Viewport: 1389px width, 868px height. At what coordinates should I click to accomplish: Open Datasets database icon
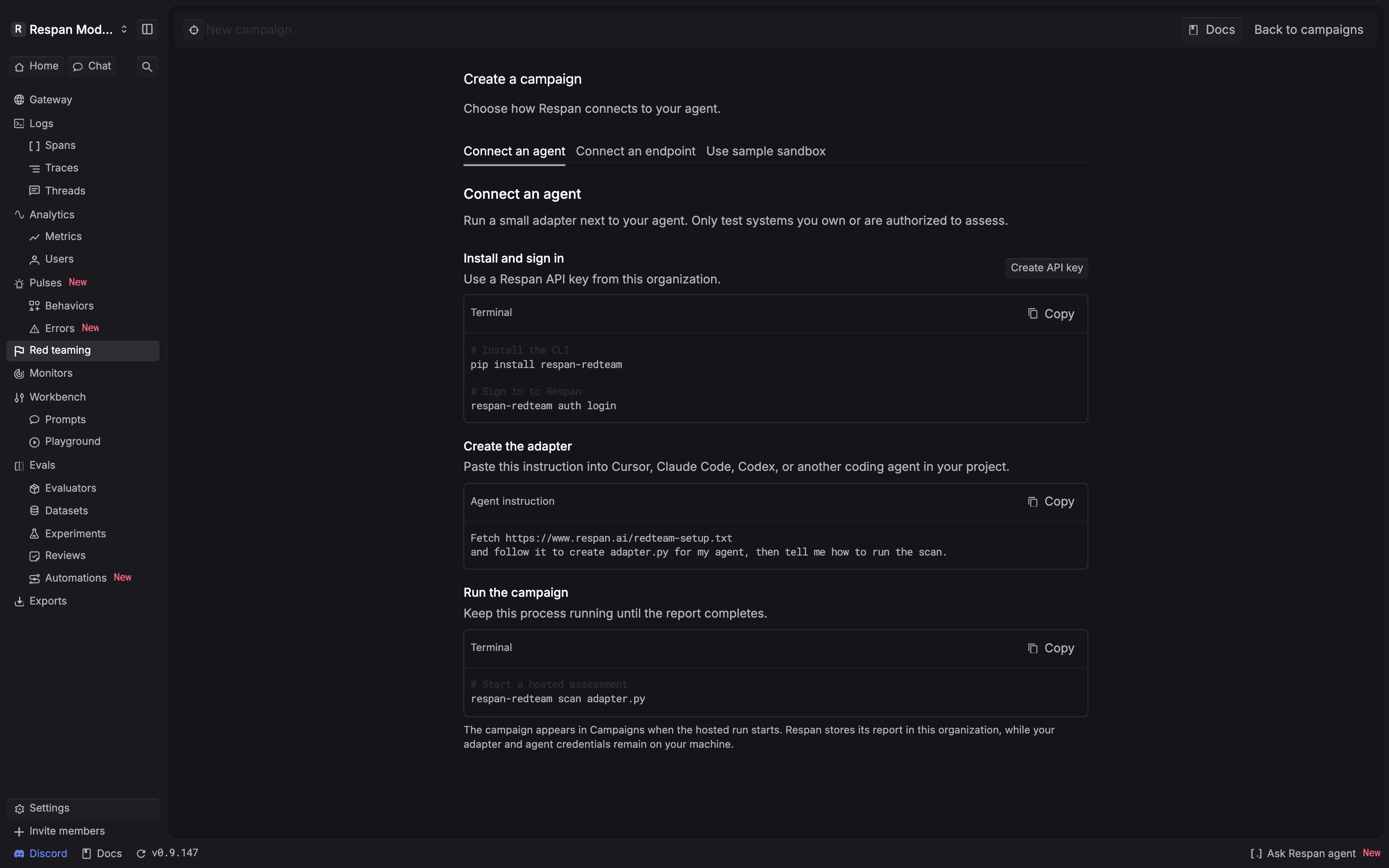[34, 511]
